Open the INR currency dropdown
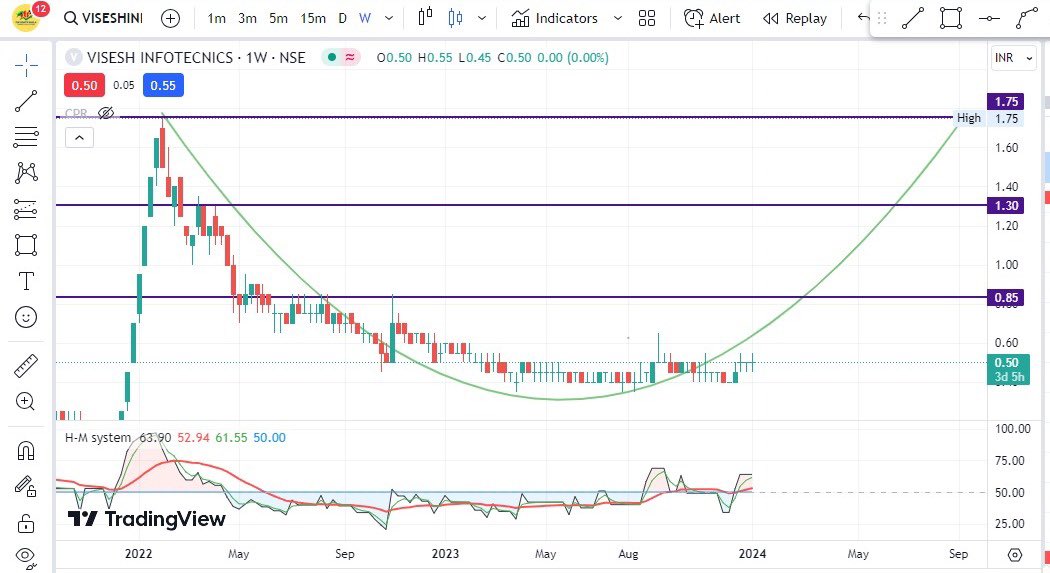The width and height of the screenshot is (1050, 573). [1013, 58]
